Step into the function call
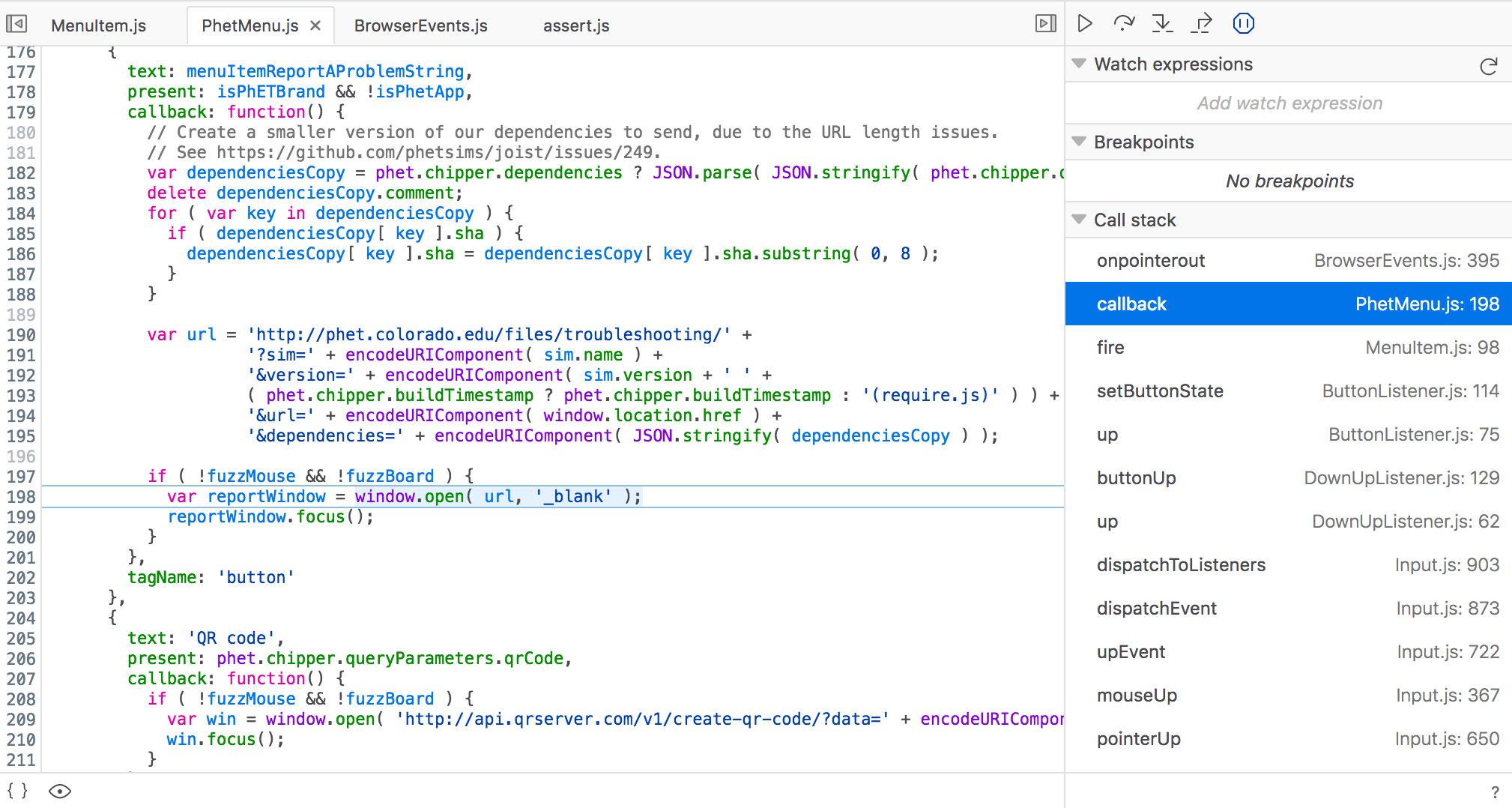Screen dimensions: 1512x808 (x=1163, y=24)
